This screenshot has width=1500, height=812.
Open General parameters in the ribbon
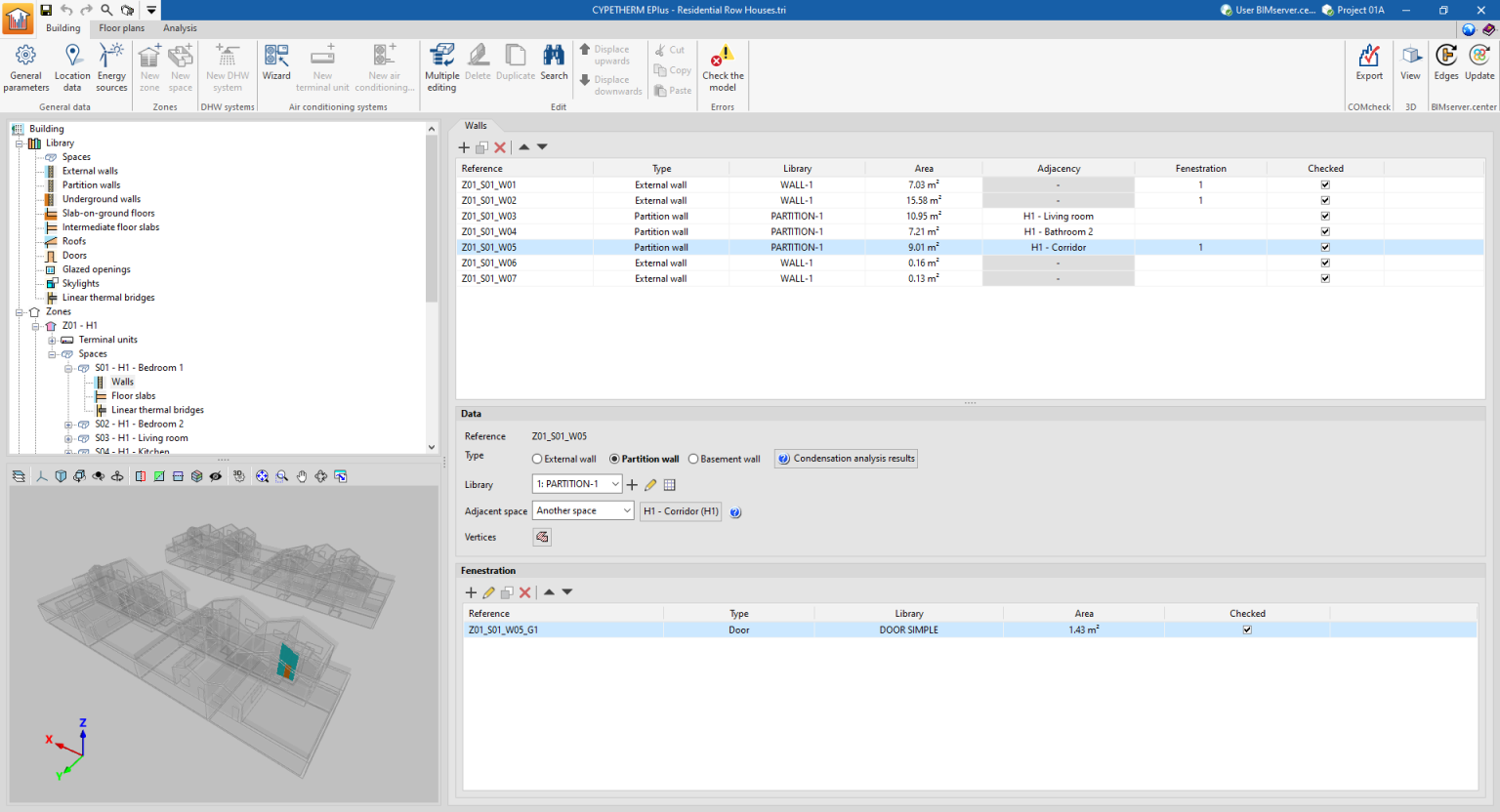[x=26, y=66]
